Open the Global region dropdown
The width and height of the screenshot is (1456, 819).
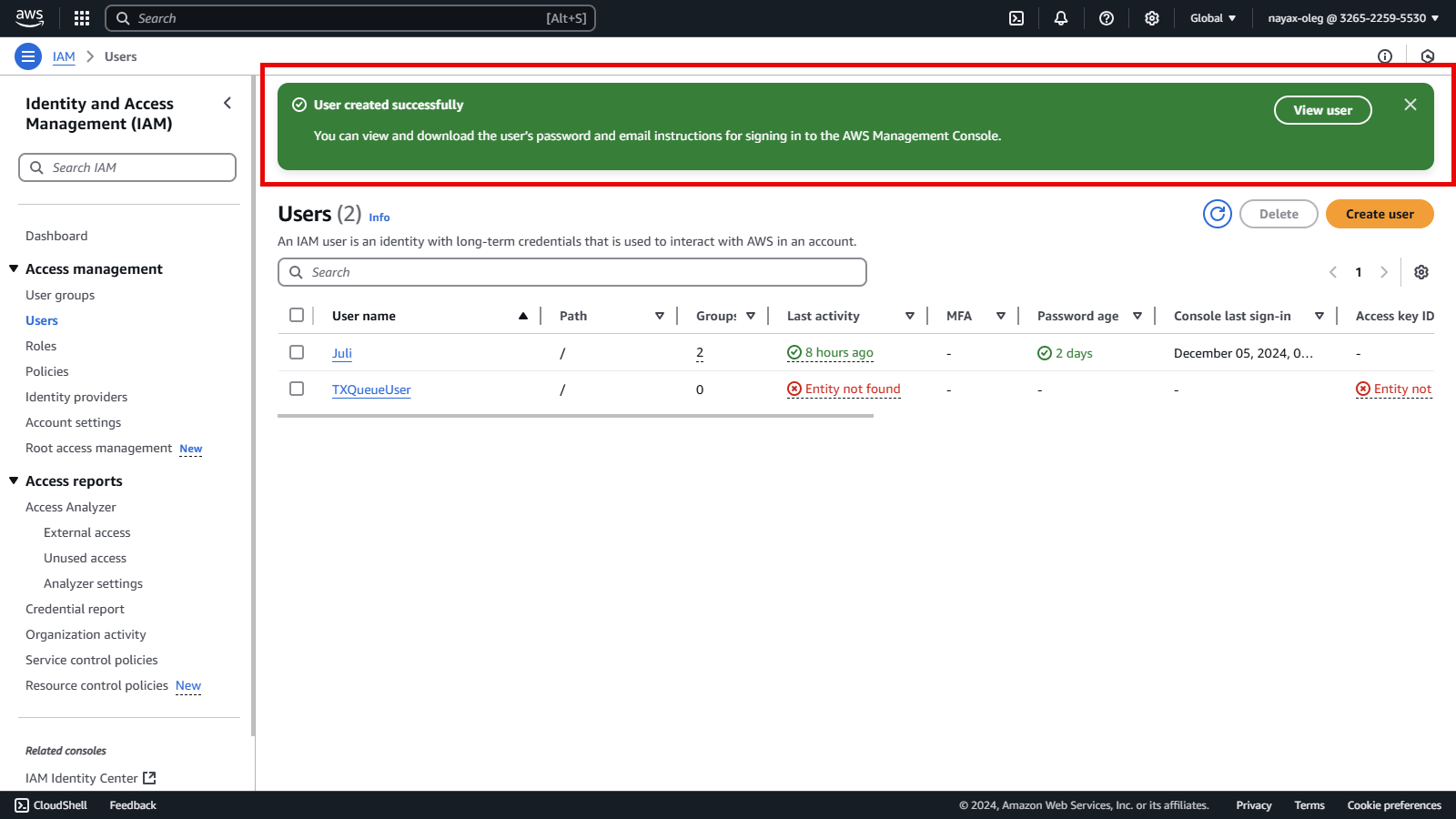pyautogui.click(x=1213, y=18)
